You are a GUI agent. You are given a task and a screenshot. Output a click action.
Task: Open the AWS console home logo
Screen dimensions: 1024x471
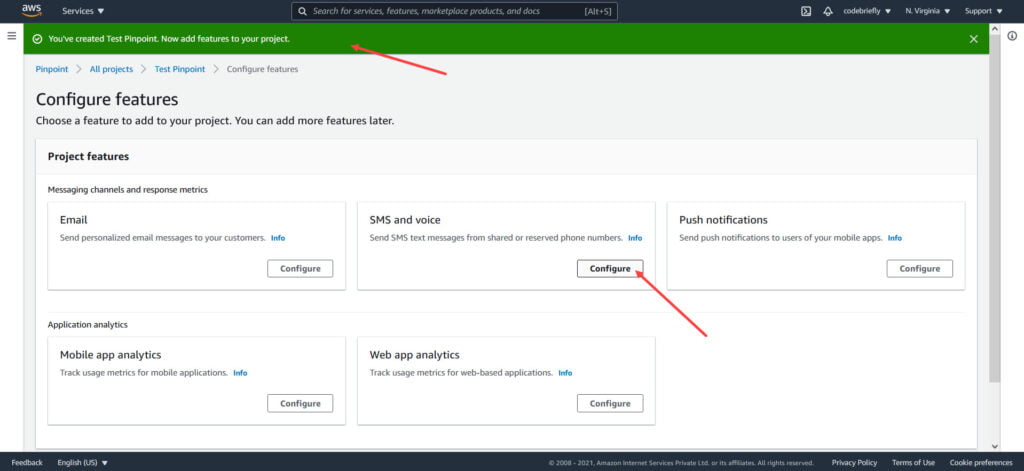point(31,10)
